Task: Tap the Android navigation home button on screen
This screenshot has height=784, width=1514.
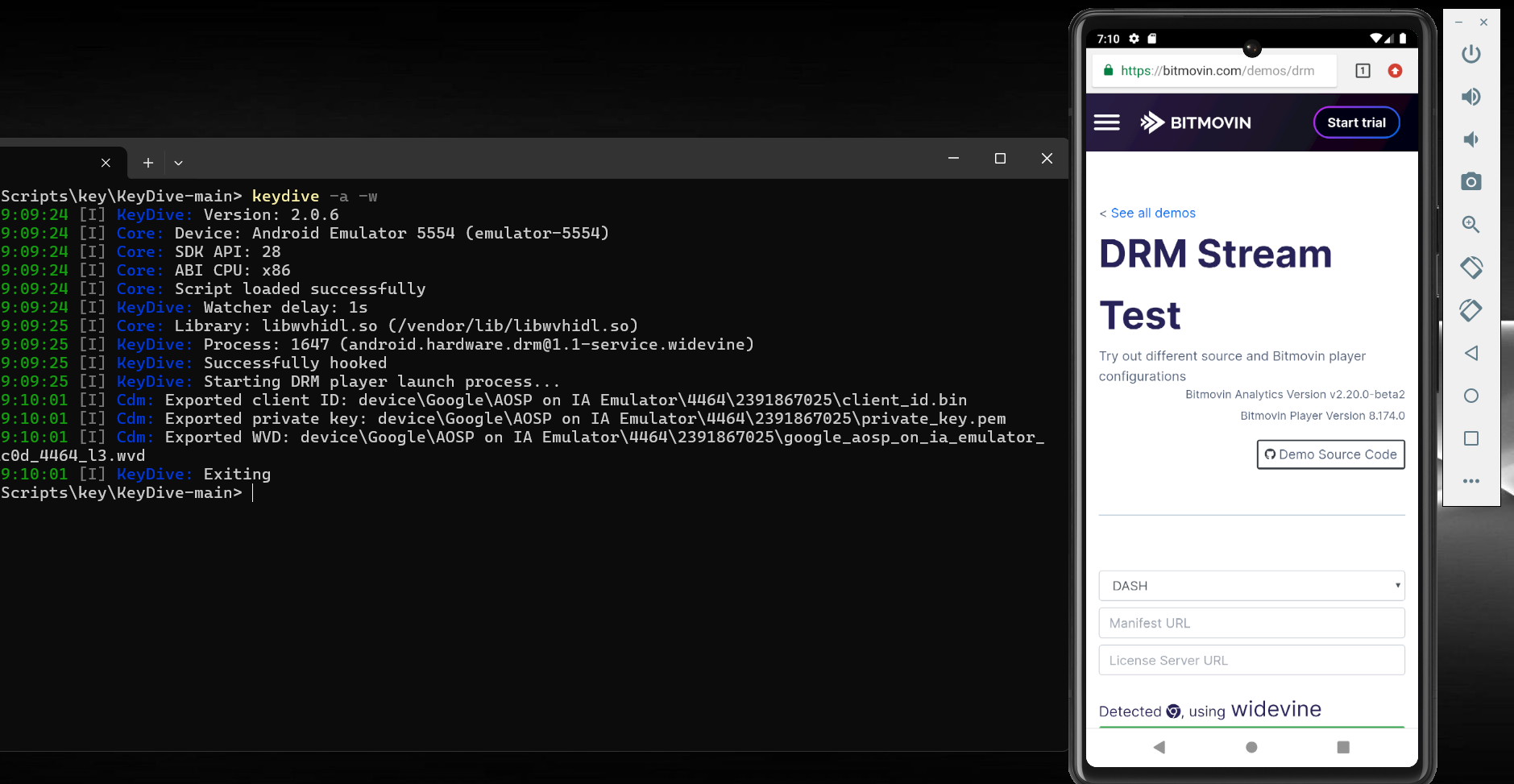Action: [1251, 747]
